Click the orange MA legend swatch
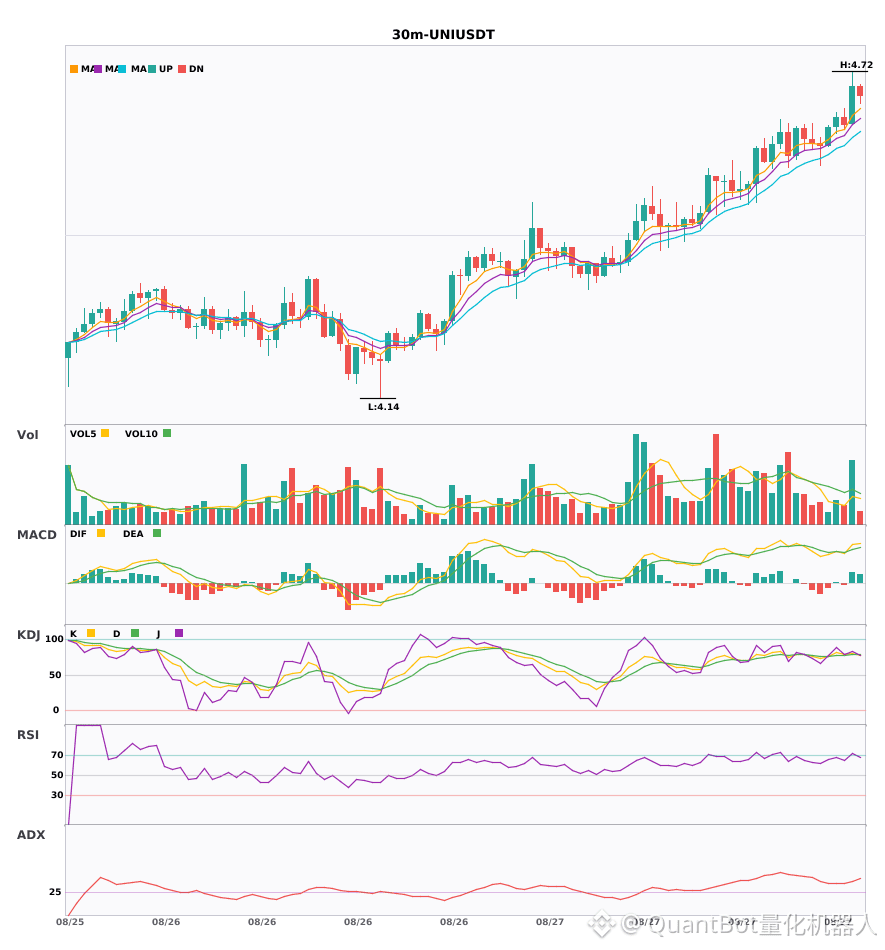 point(74,69)
